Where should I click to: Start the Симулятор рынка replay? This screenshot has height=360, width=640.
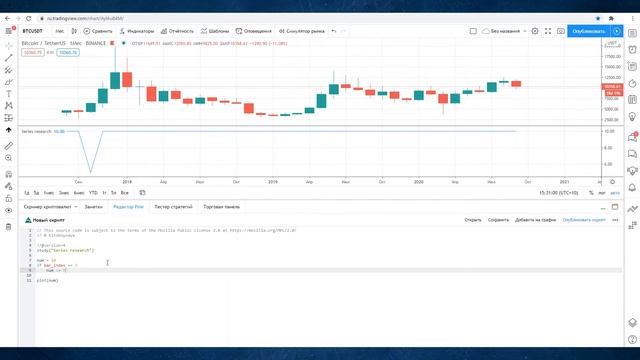302,31
